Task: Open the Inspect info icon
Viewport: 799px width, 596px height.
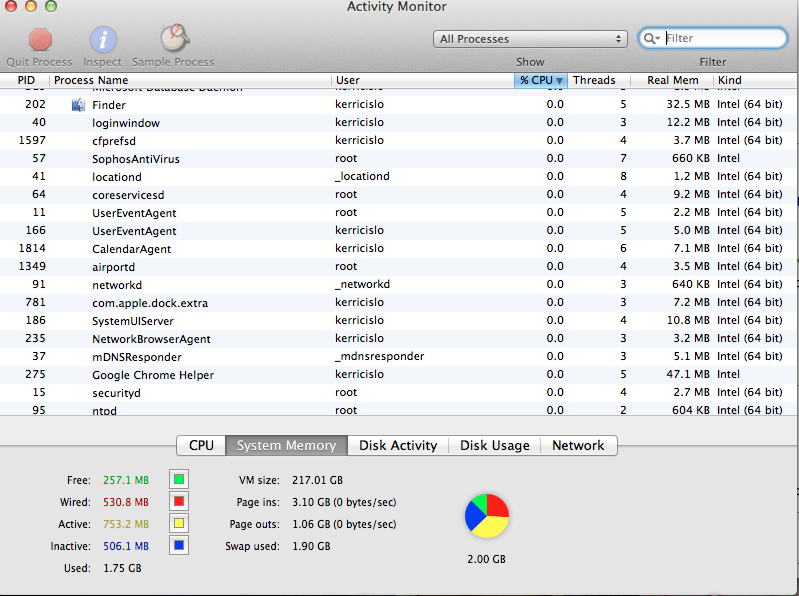Action: click(103, 40)
